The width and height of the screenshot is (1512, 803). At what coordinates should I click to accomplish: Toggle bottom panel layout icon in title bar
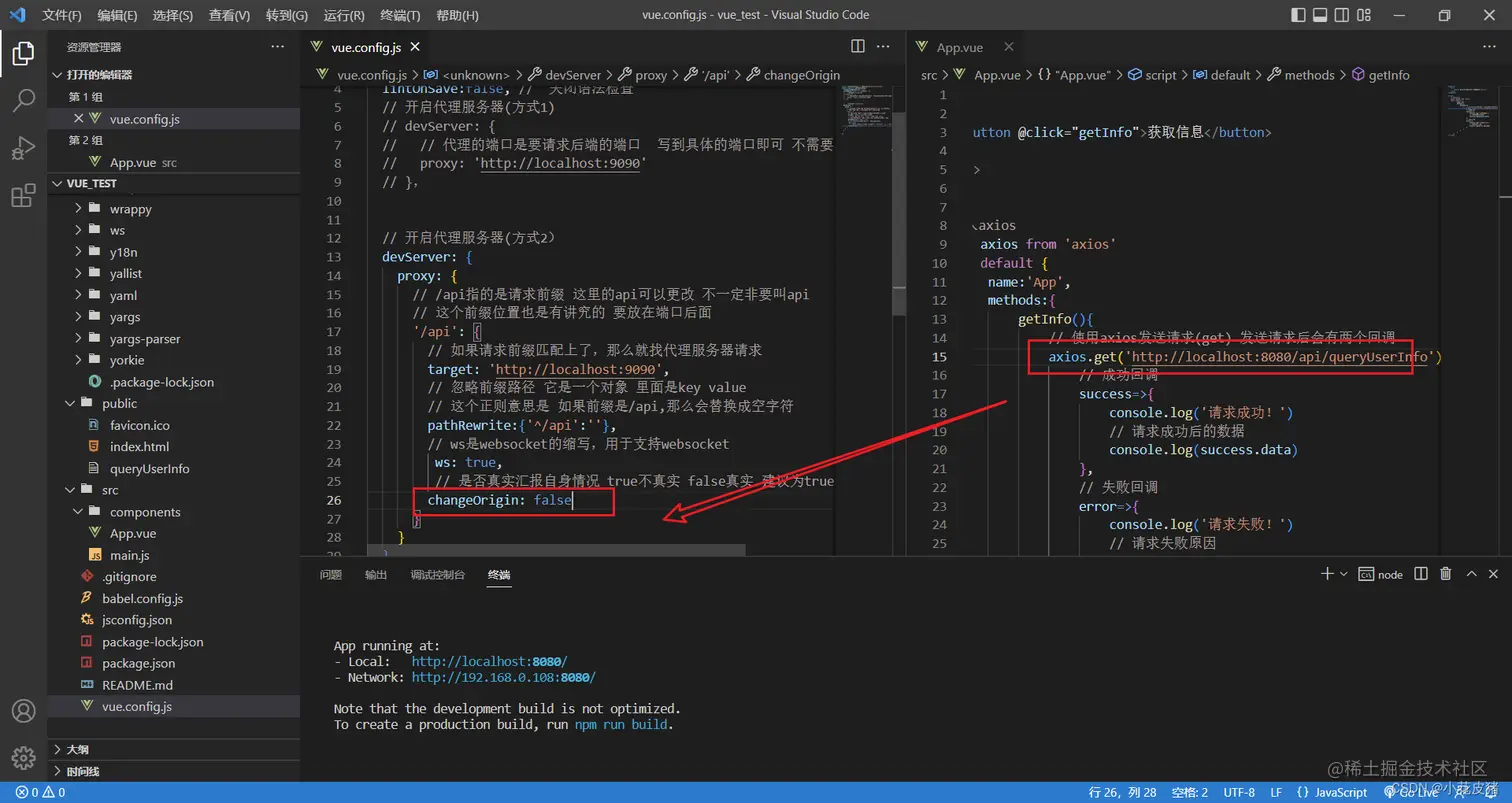click(1320, 15)
